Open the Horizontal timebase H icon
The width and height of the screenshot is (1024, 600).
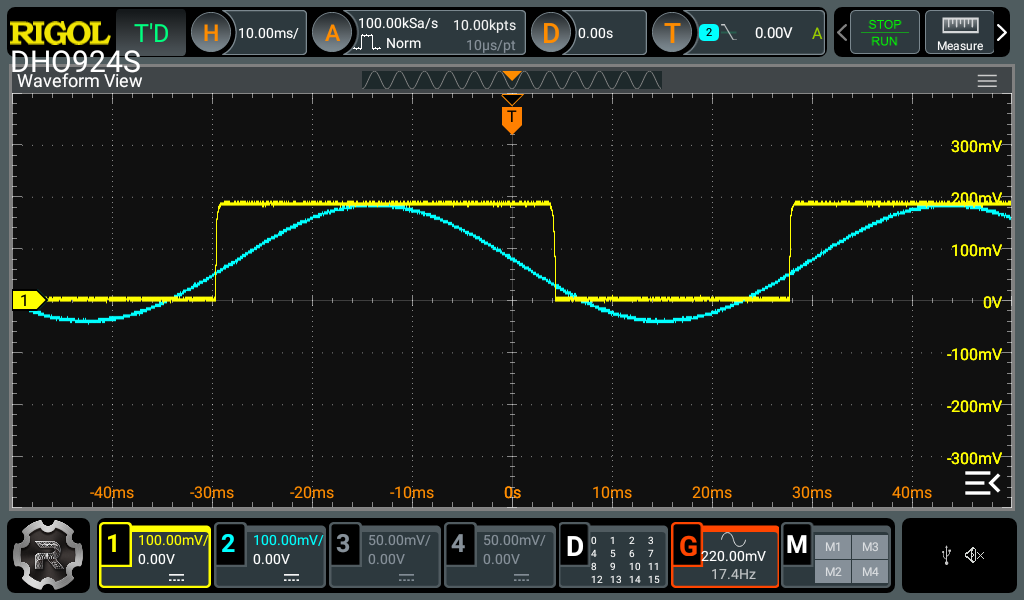(211, 33)
